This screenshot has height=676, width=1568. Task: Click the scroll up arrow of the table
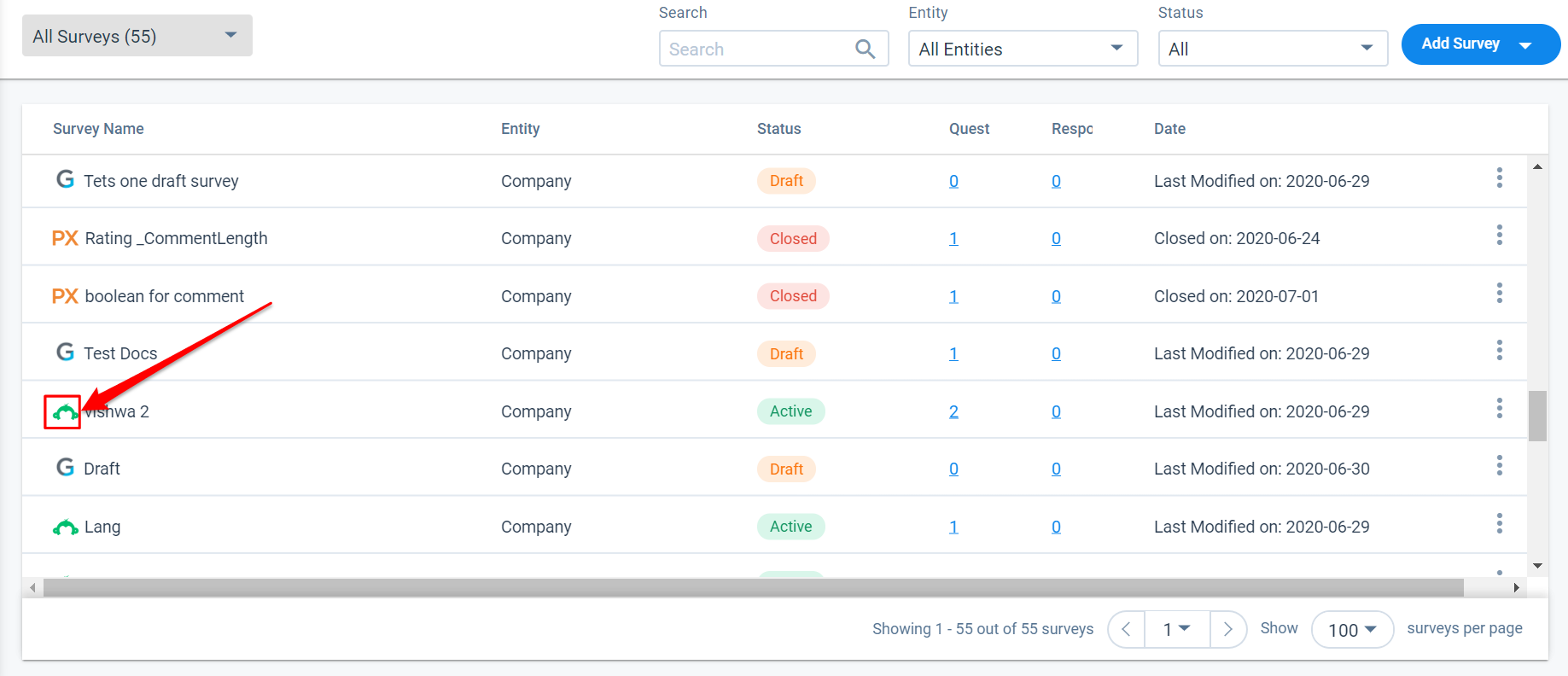[1537, 166]
